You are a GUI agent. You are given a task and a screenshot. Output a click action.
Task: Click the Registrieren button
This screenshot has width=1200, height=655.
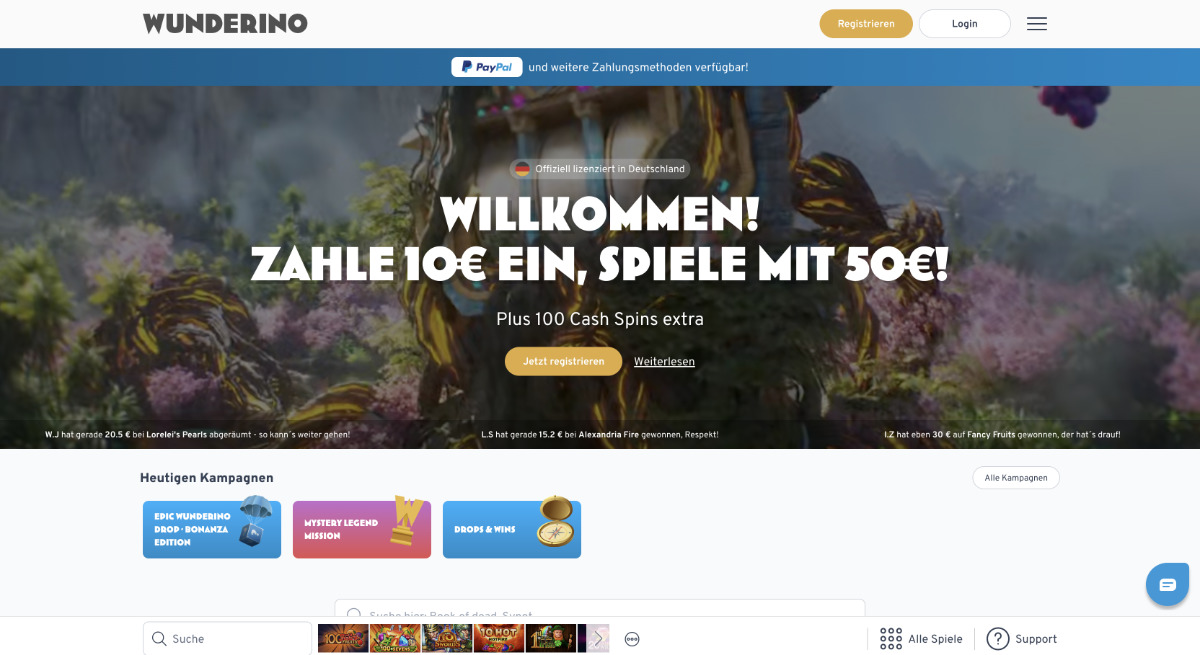pos(866,24)
